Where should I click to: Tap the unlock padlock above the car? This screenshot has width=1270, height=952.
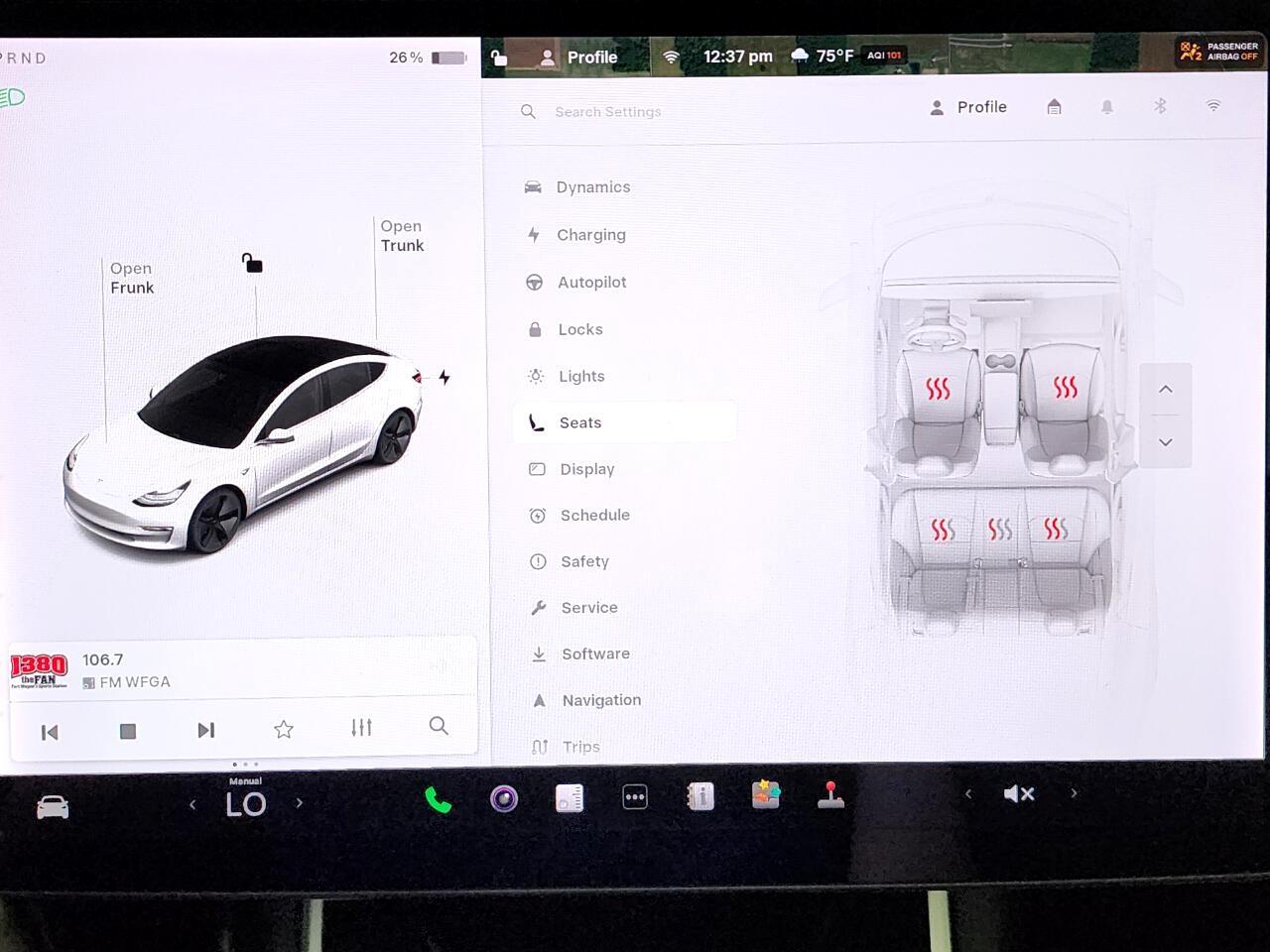point(252,263)
